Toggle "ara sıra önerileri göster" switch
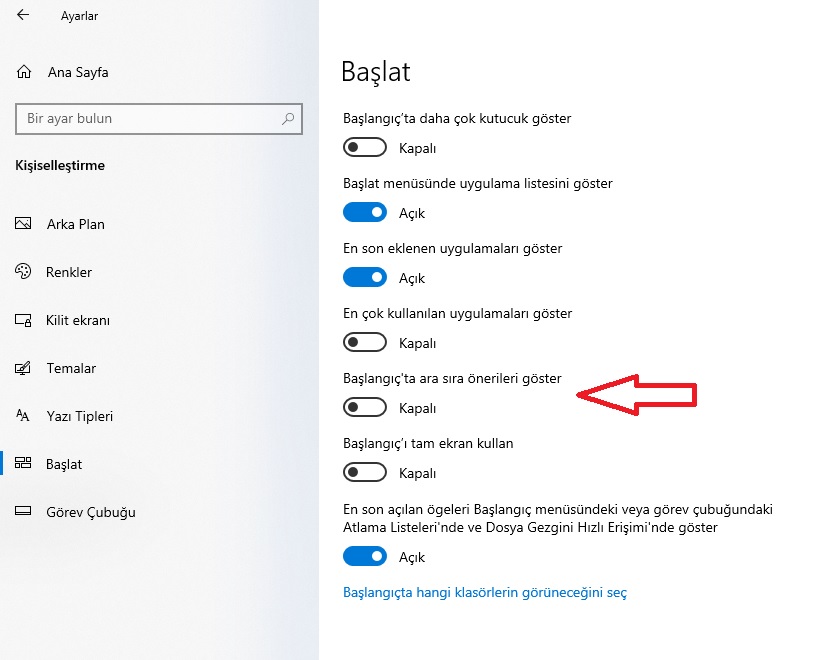The height and width of the screenshot is (660, 813). click(x=365, y=408)
